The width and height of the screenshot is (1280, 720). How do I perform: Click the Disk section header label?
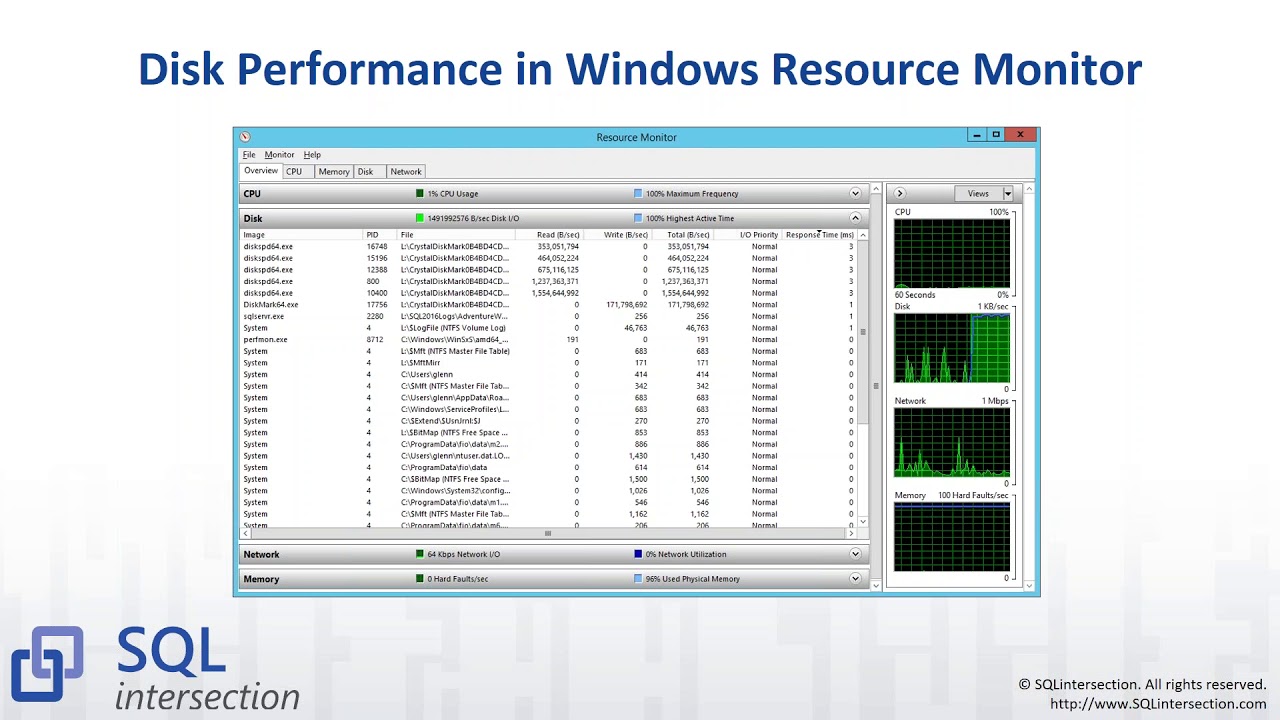(x=253, y=219)
